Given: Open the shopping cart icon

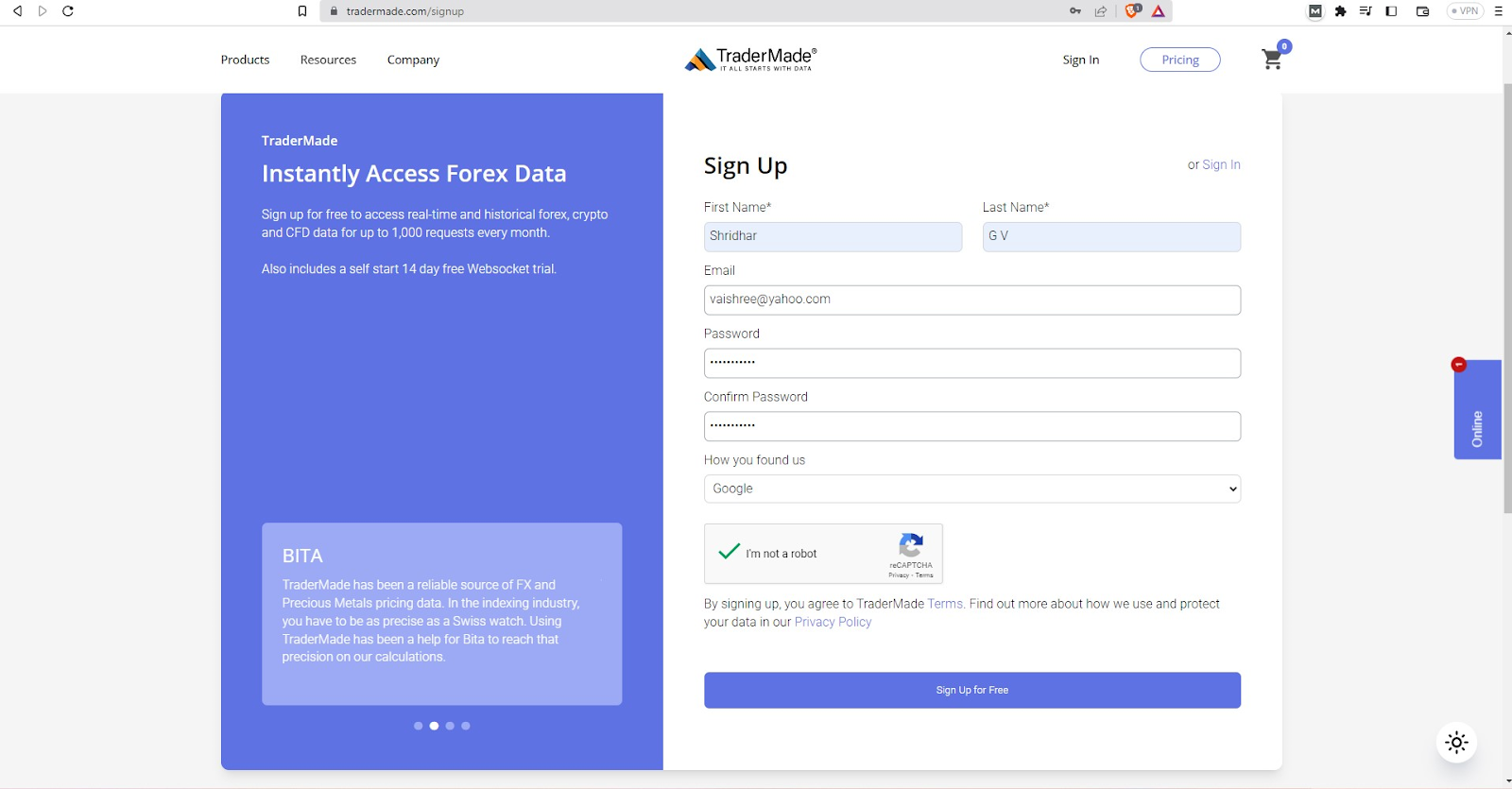Looking at the screenshot, I should pos(1273,59).
